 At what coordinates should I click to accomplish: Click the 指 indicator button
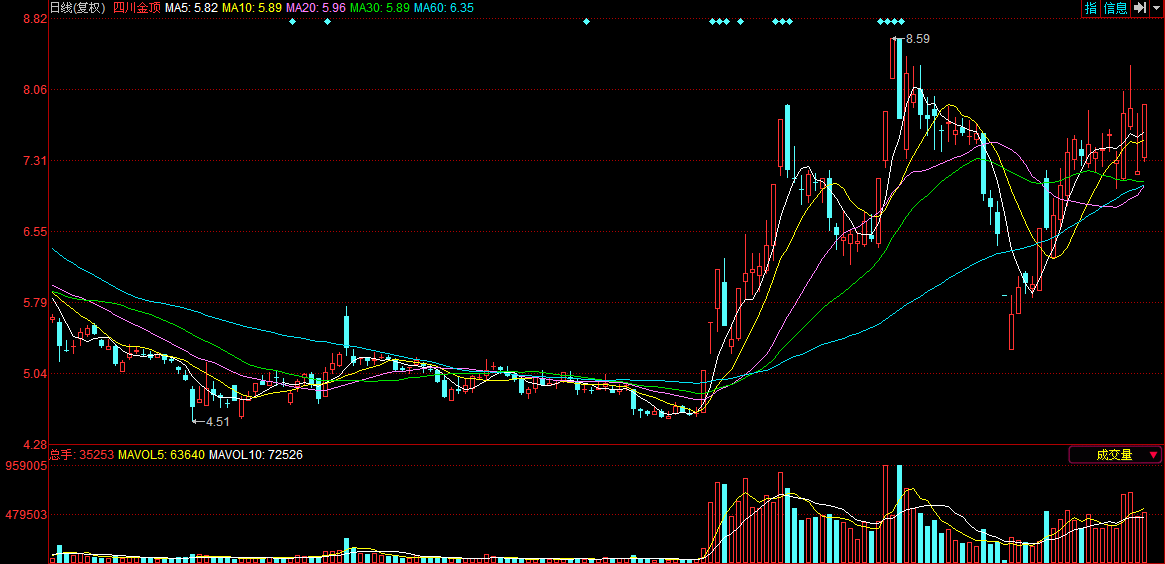1091,8
